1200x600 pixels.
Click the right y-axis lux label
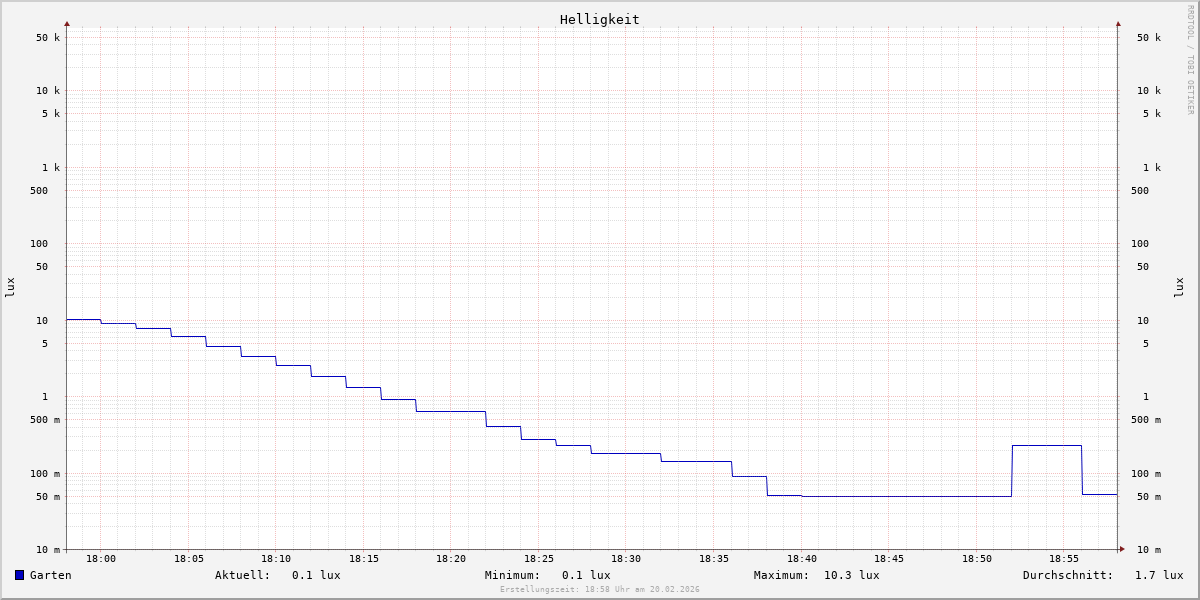click(1179, 287)
